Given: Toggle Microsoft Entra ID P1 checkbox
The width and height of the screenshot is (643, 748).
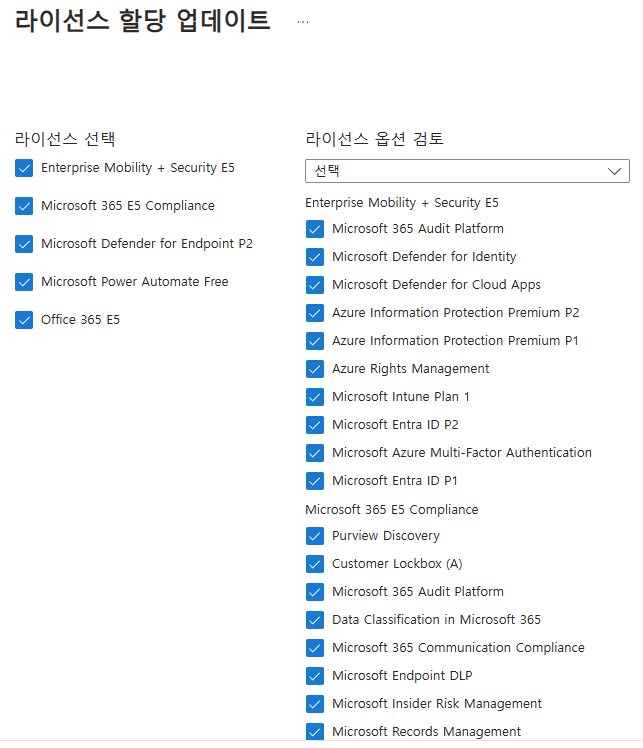Looking at the screenshot, I should 315,481.
